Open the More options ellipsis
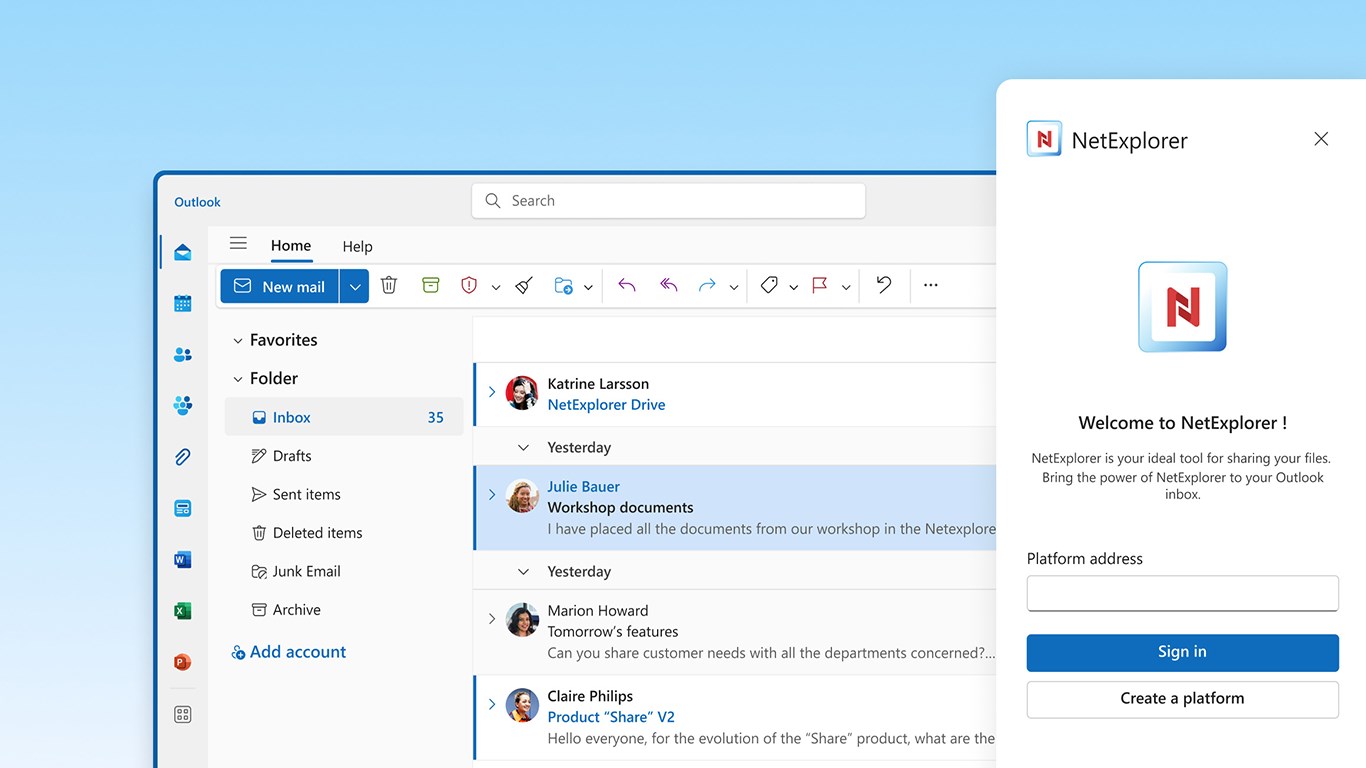This screenshot has height=768, width=1366. [x=931, y=285]
